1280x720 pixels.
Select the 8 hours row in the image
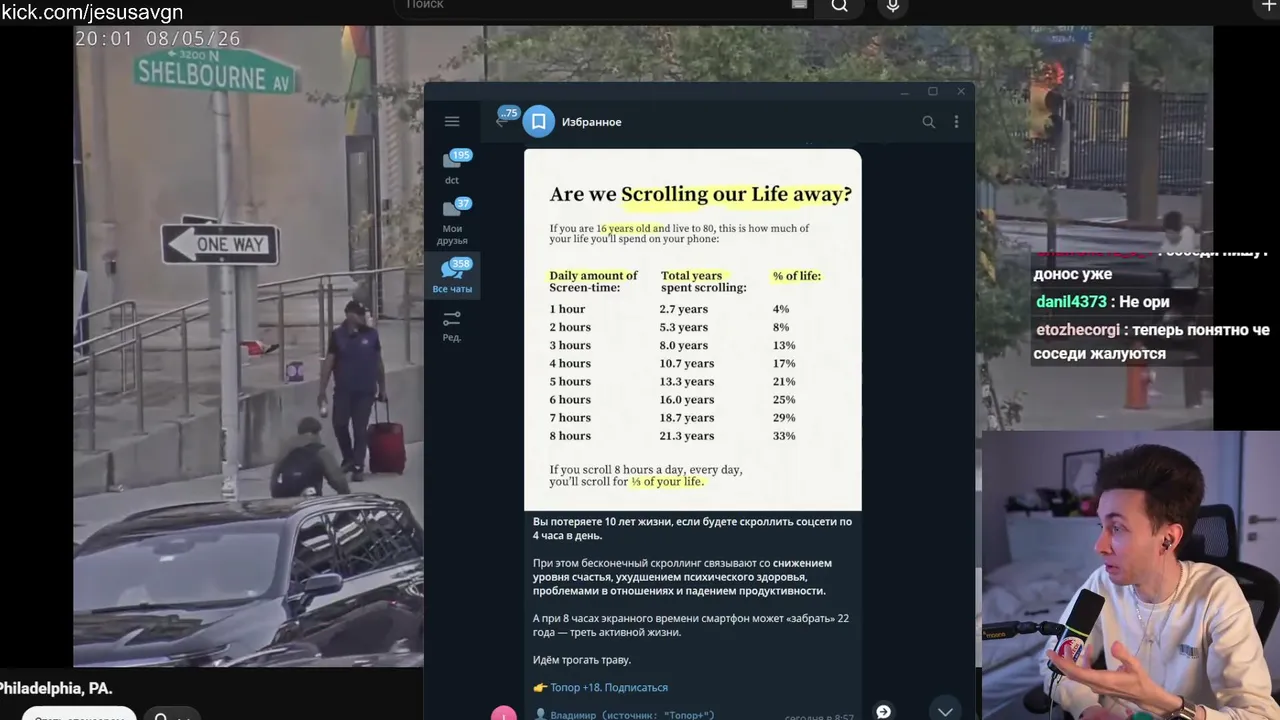click(x=672, y=436)
